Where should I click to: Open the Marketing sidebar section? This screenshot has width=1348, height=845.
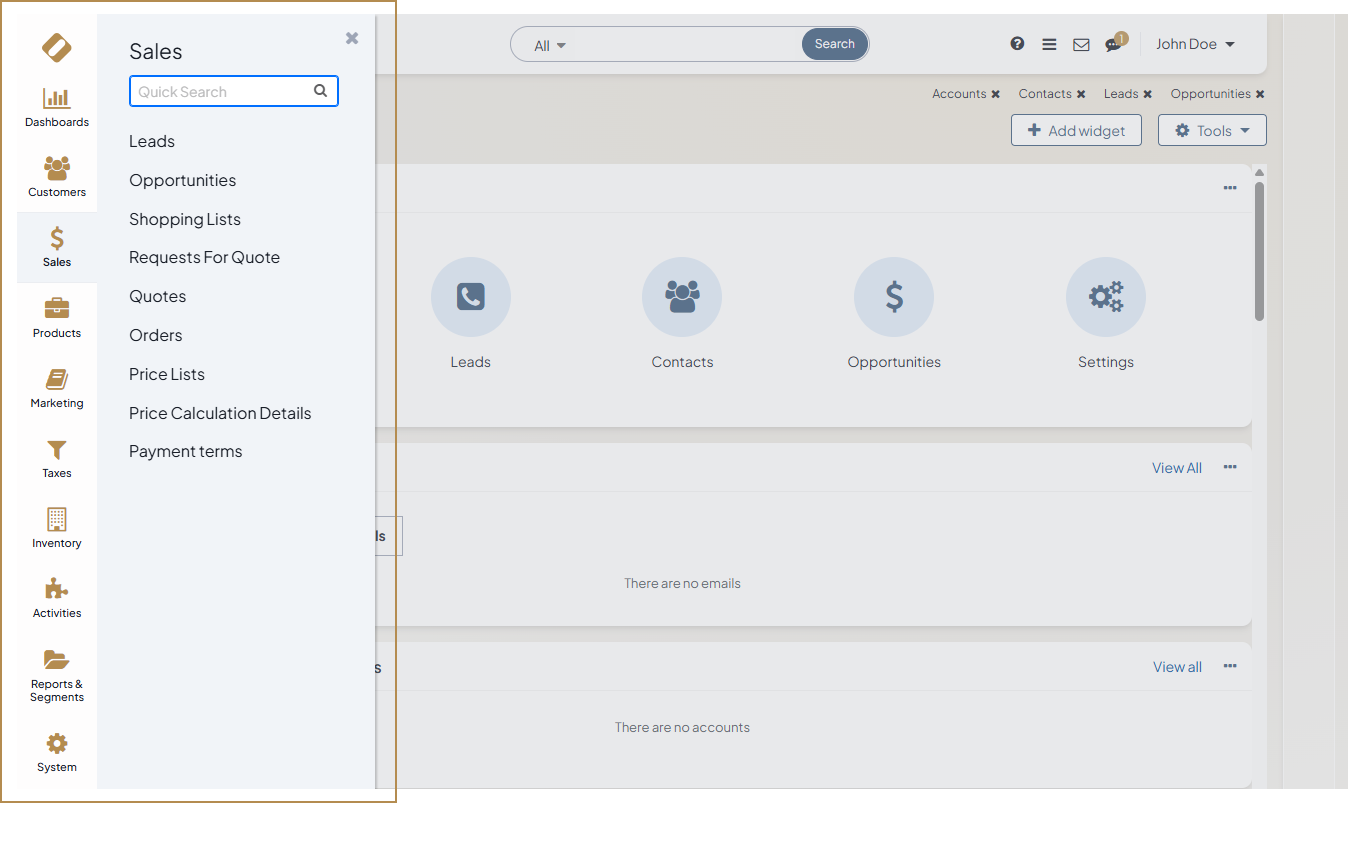tap(57, 388)
